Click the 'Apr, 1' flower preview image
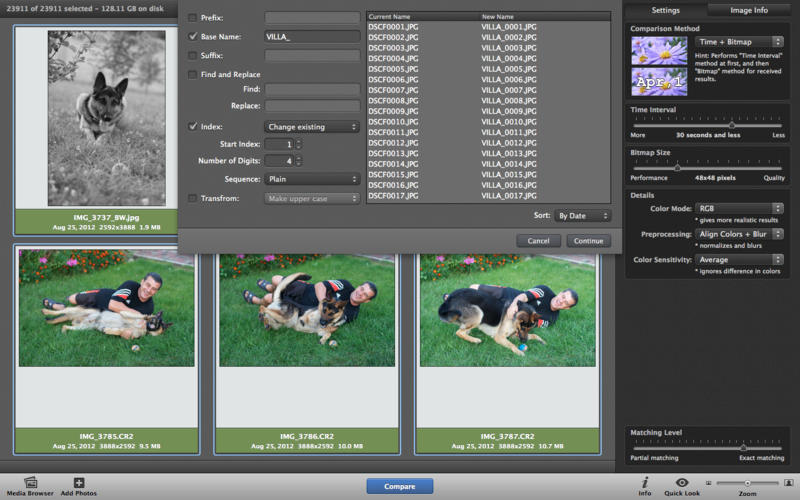Viewport: 800px width, 500px height. [x=659, y=82]
